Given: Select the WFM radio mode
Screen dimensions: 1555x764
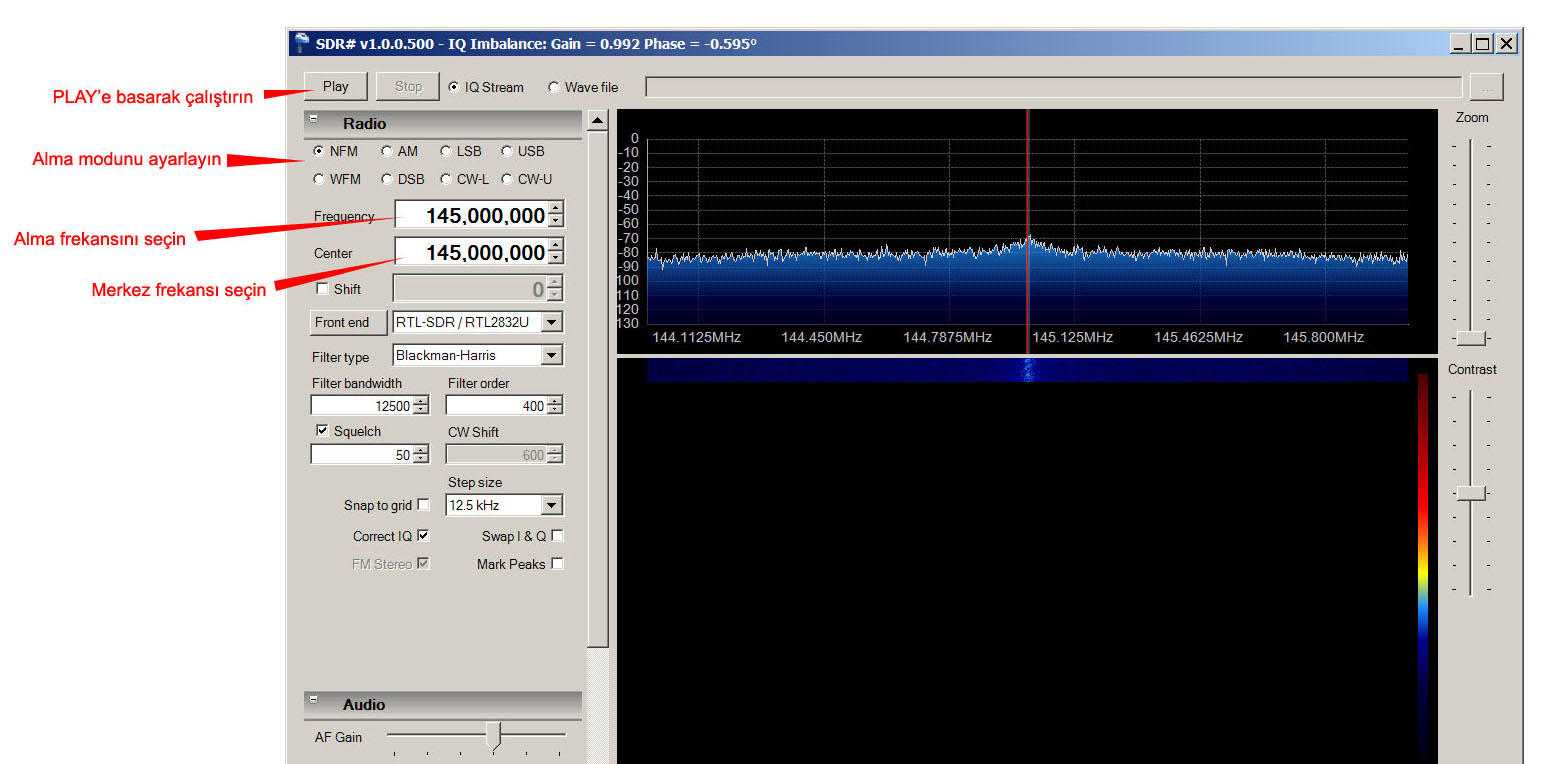Looking at the screenshot, I should [319, 180].
